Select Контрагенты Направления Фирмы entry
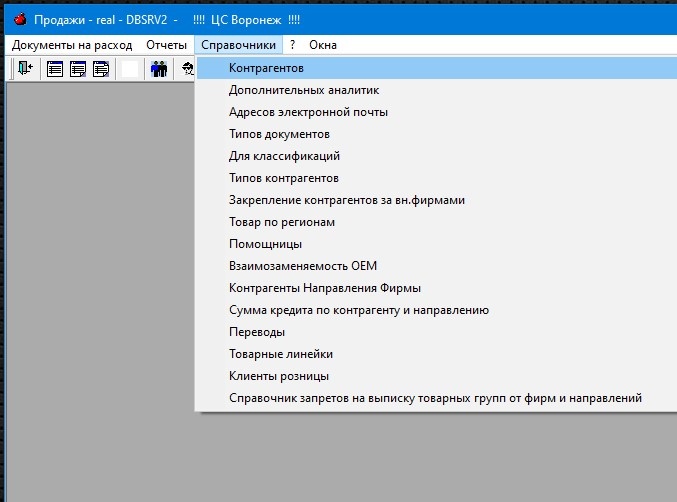This screenshot has width=677, height=502. [x=437, y=288]
